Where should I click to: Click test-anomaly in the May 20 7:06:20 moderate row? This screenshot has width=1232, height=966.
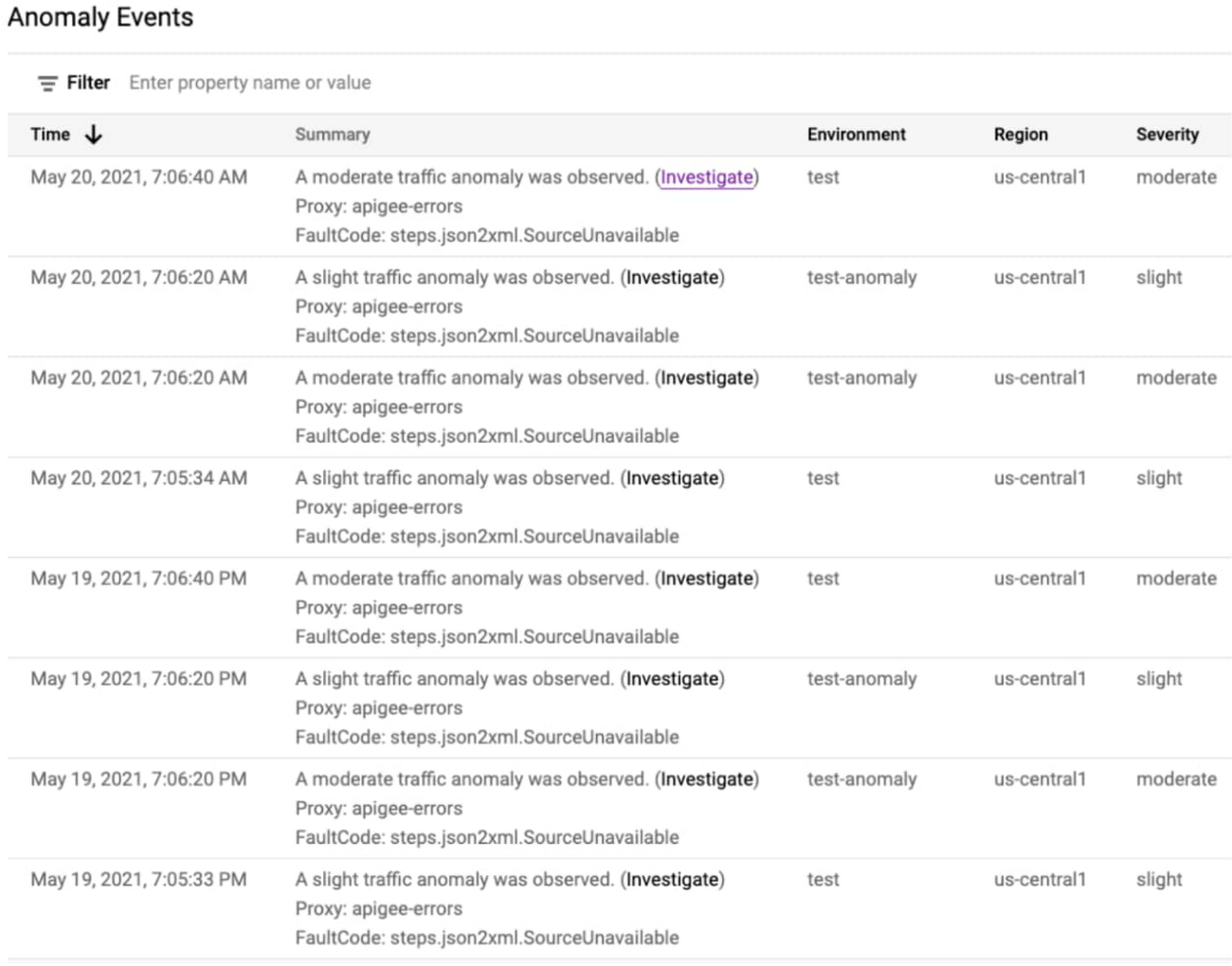click(x=862, y=378)
